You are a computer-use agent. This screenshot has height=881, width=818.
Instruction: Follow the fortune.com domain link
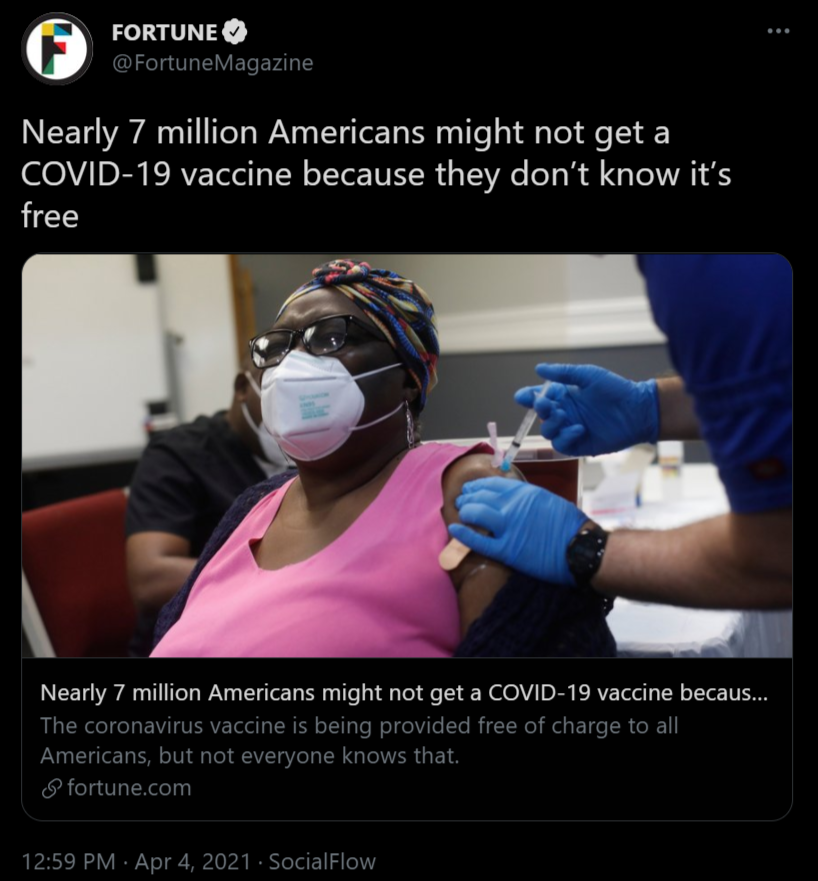(x=129, y=788)
